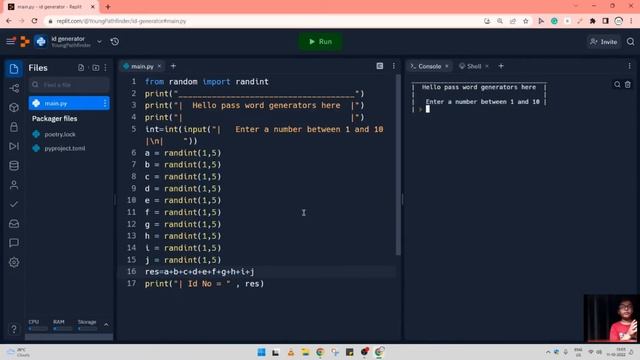Open Replit hamburger menu
Viewport: 640px width, 360px height.
[11, 41]
